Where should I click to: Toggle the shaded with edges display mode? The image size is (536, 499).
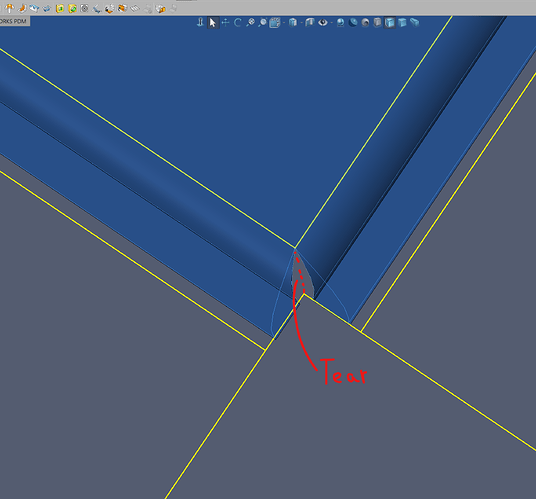click(390, 23)
